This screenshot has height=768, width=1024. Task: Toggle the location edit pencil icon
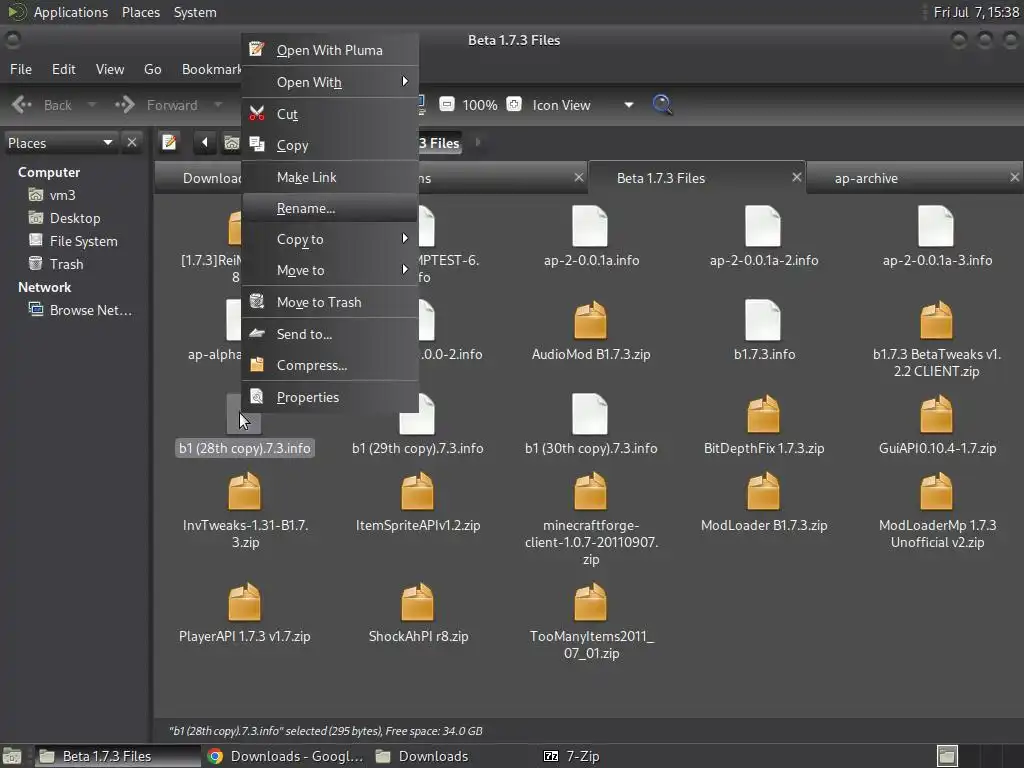(x=169, y=142)
